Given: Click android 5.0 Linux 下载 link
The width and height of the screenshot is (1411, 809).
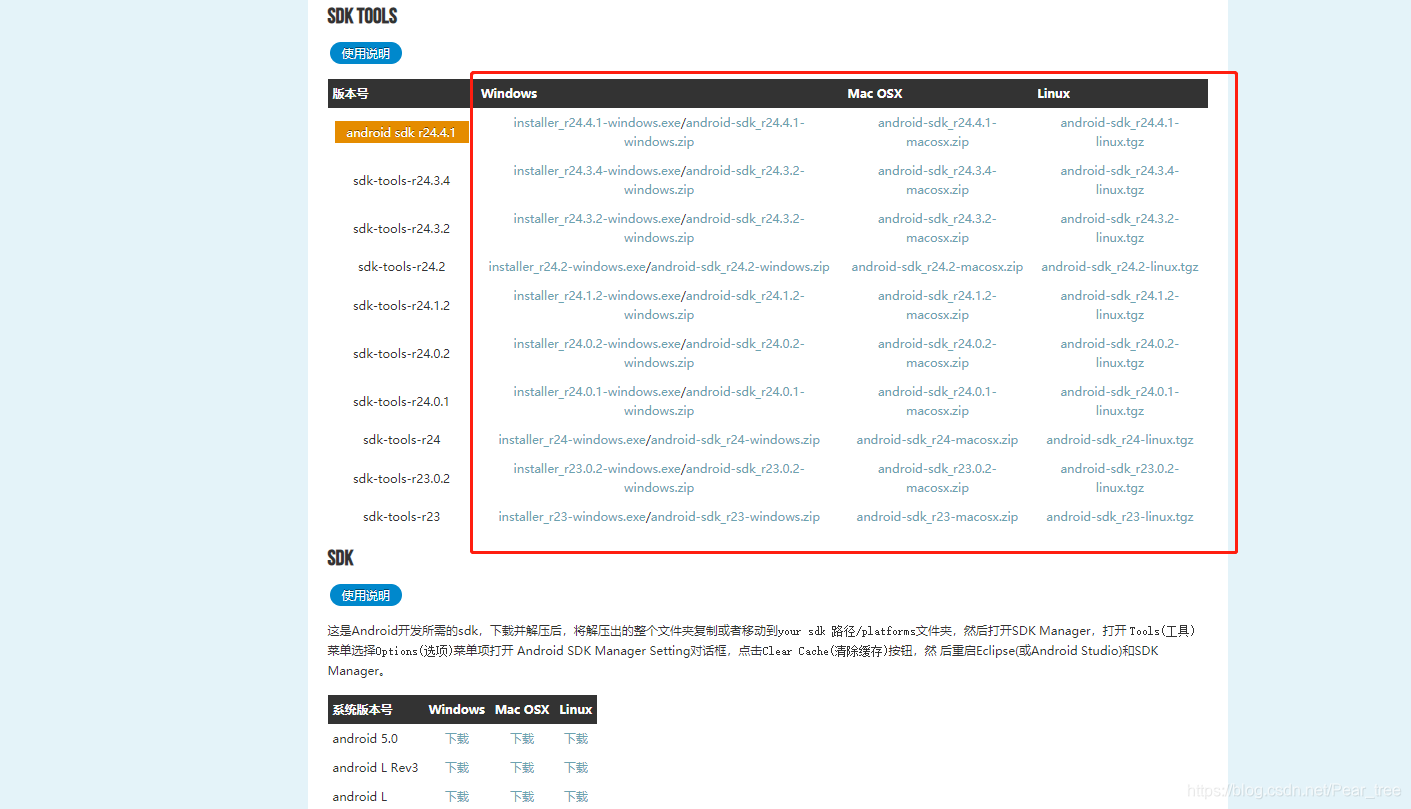Looking at the screenshot, I should click(x=576, y=738).
